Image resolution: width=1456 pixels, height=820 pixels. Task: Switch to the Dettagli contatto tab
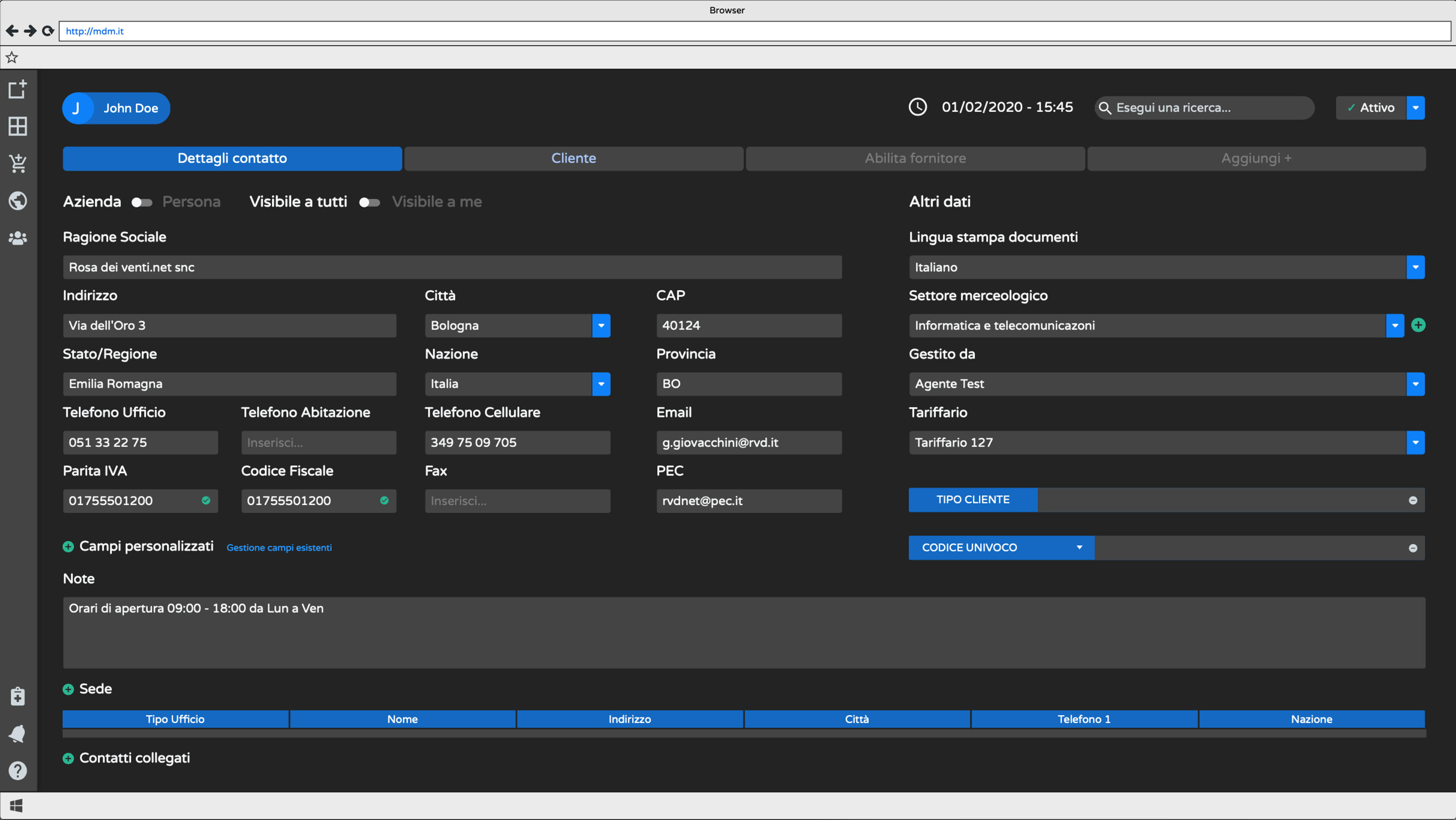point(232,159)
